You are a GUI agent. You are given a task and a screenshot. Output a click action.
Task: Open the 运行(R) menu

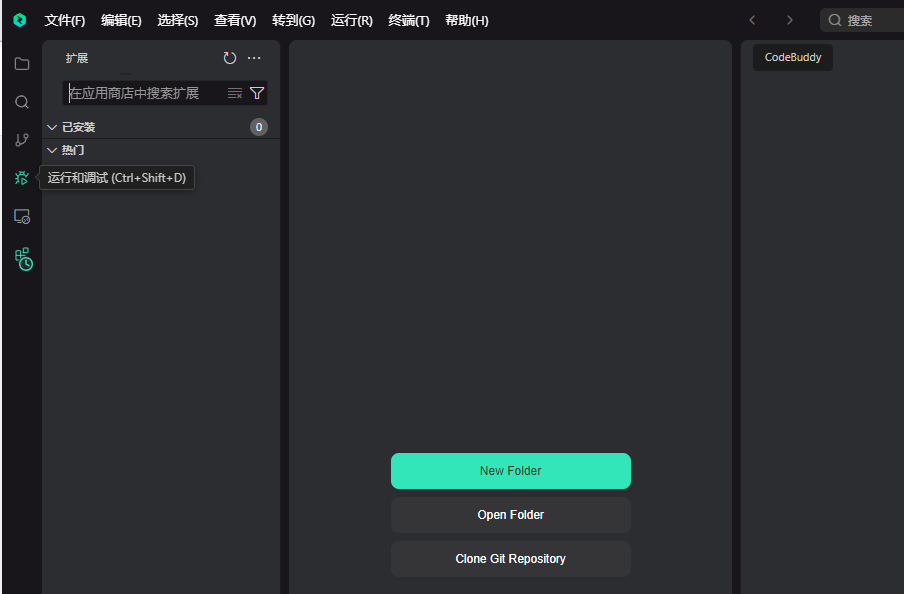pyautogui.click(x=352, y=21)
